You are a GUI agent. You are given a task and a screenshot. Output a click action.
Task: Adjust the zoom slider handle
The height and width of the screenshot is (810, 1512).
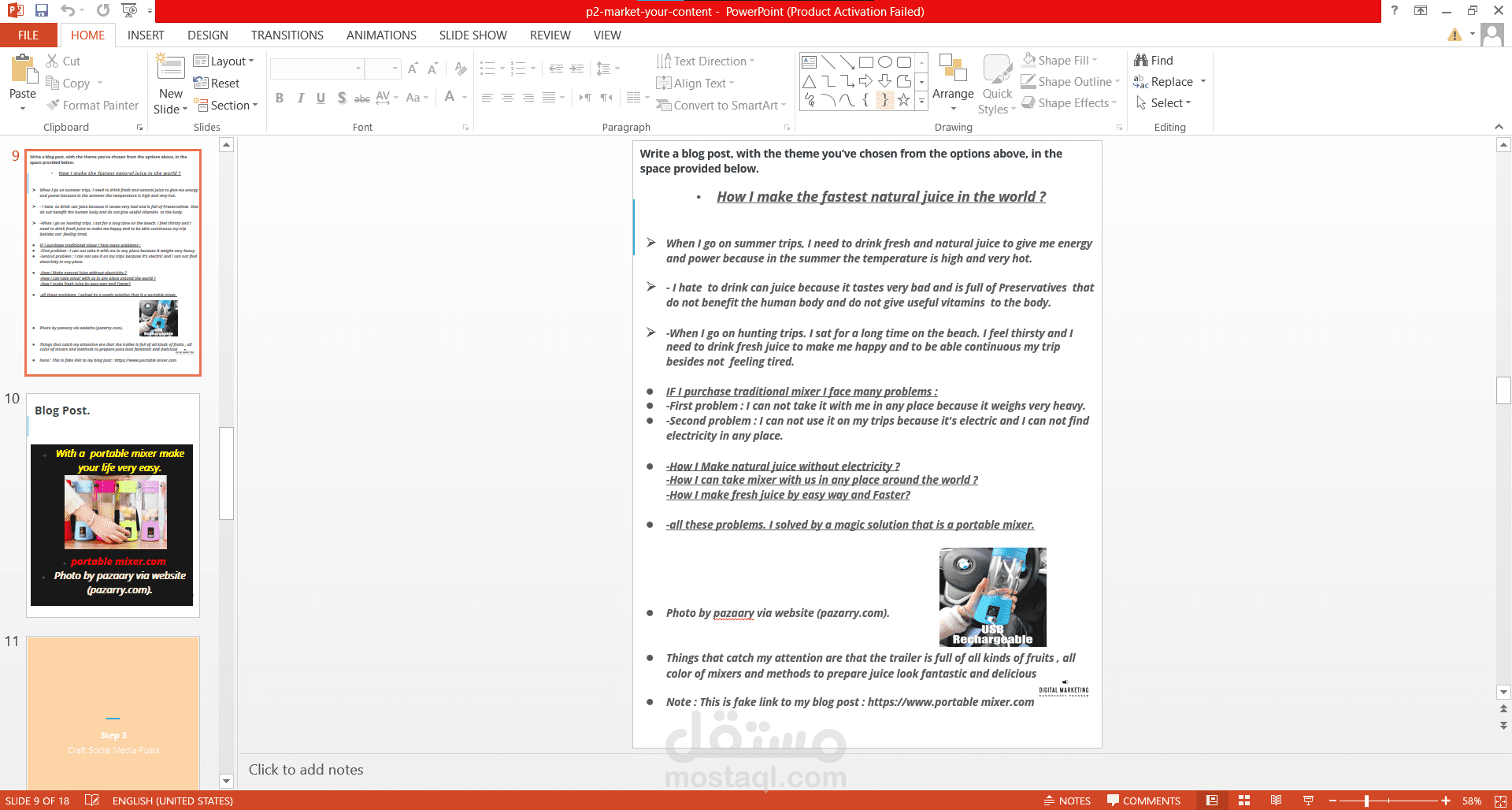pos(1366,801)
